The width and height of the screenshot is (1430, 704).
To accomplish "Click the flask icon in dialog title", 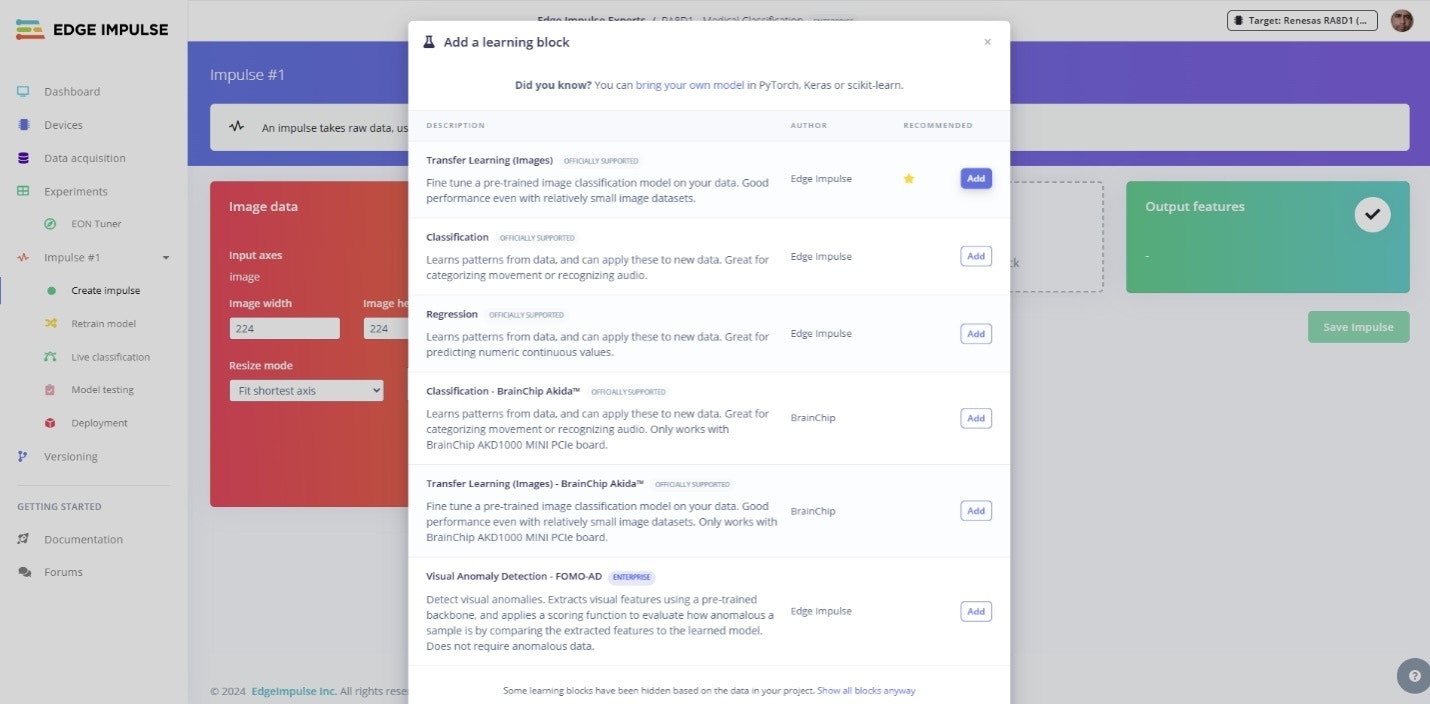I will [429, 42].
